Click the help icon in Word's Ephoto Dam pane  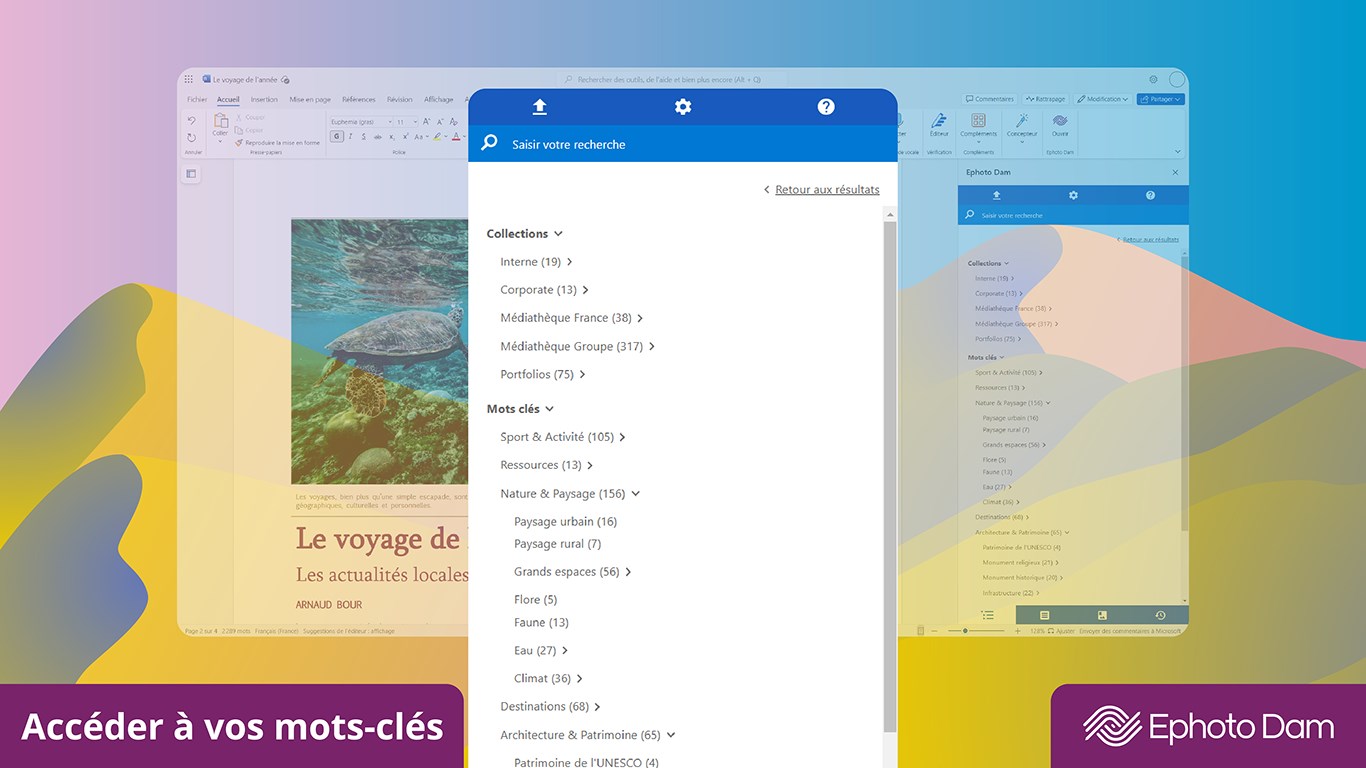tap(1150, 195)
